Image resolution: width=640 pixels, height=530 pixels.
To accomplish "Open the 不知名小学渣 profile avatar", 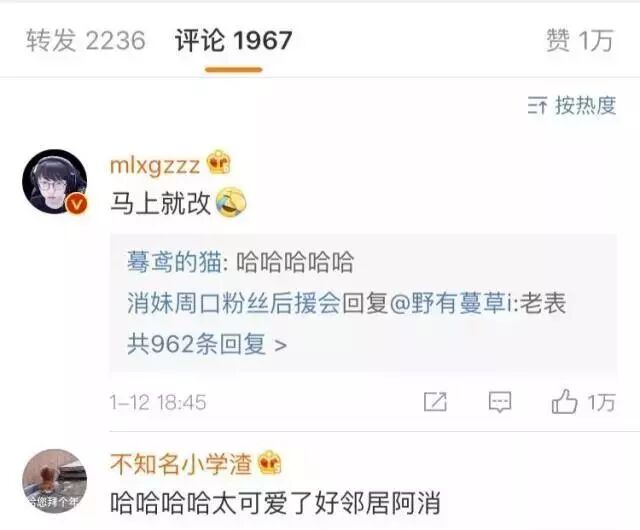I will [x=55, y=481].
